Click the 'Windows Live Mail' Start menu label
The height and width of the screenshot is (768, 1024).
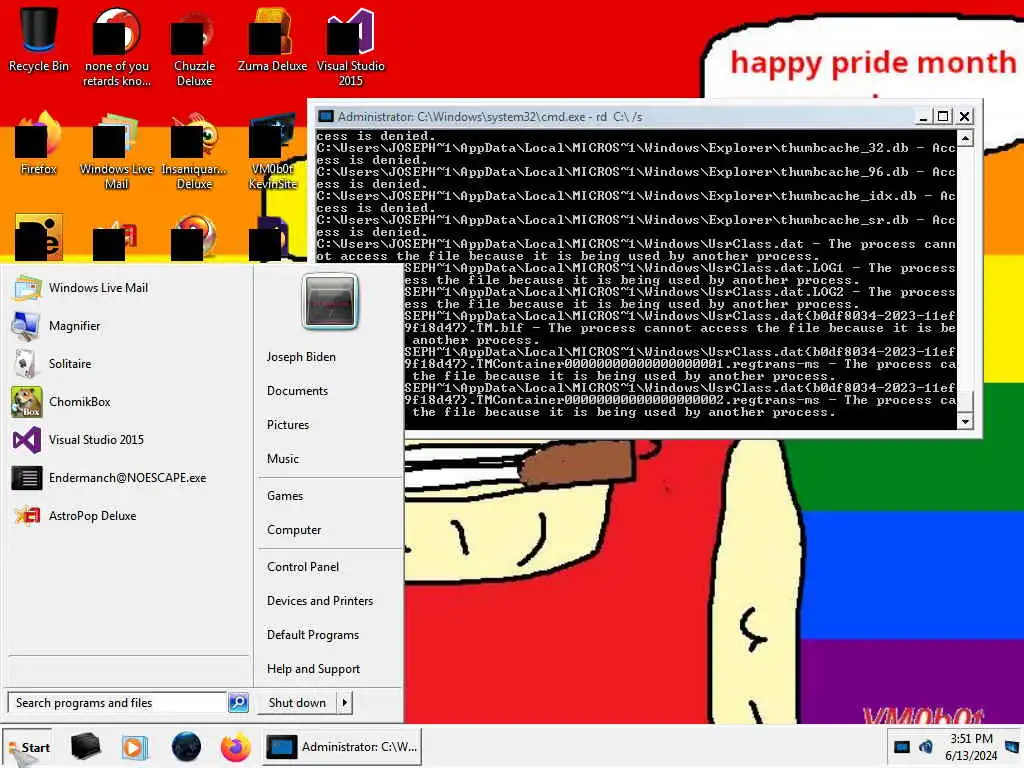[x=99, y=288]
